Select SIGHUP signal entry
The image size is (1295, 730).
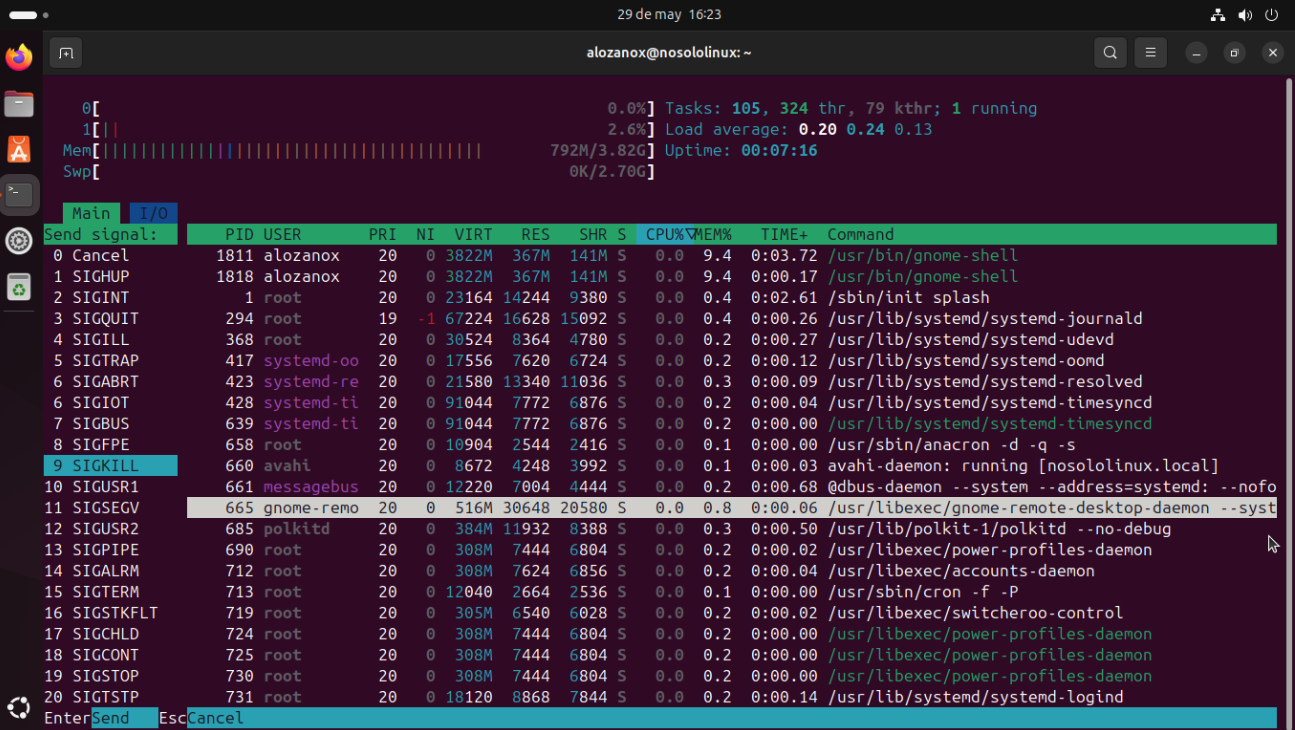point(100,277)
